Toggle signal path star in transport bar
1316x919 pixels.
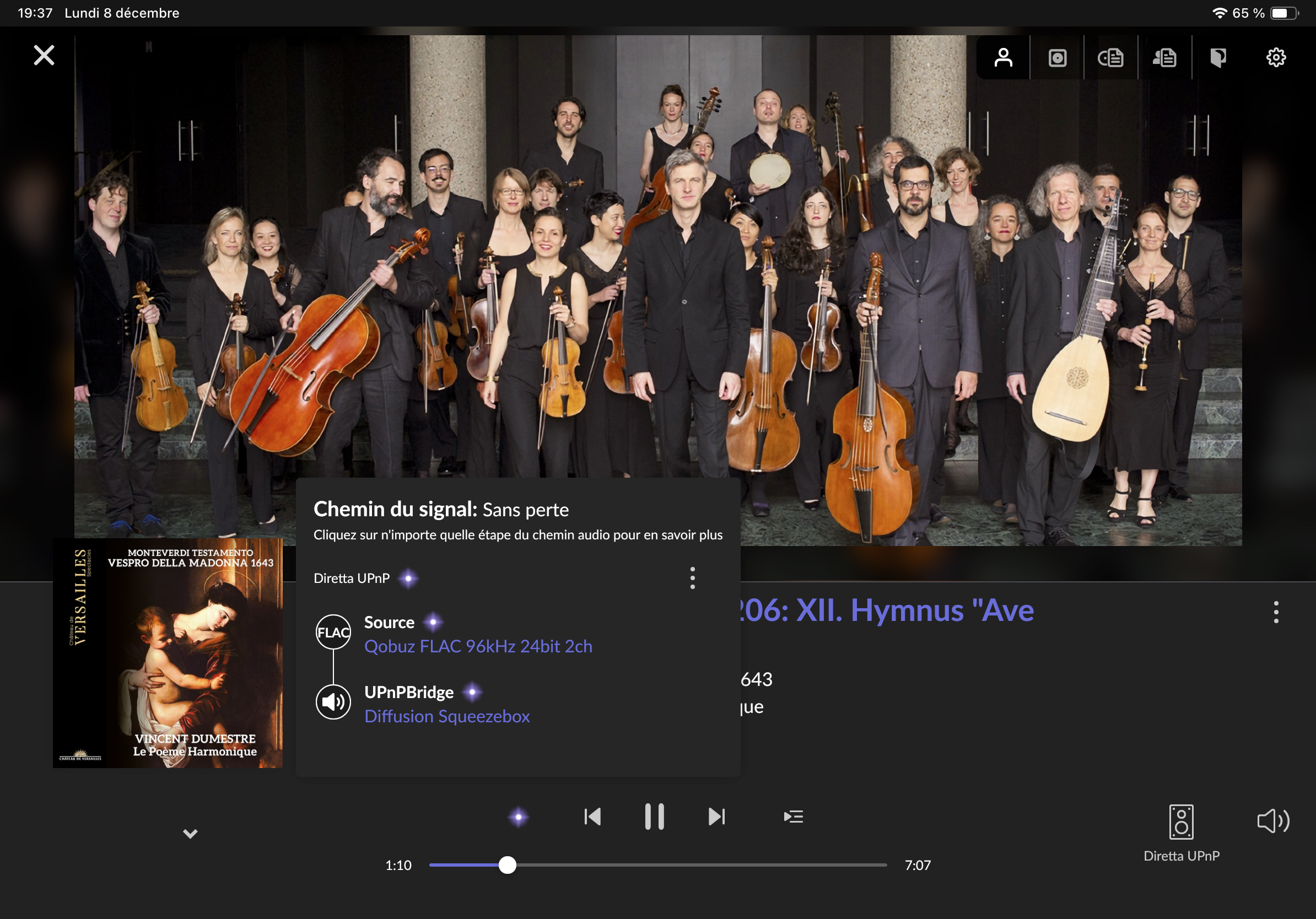518,817
